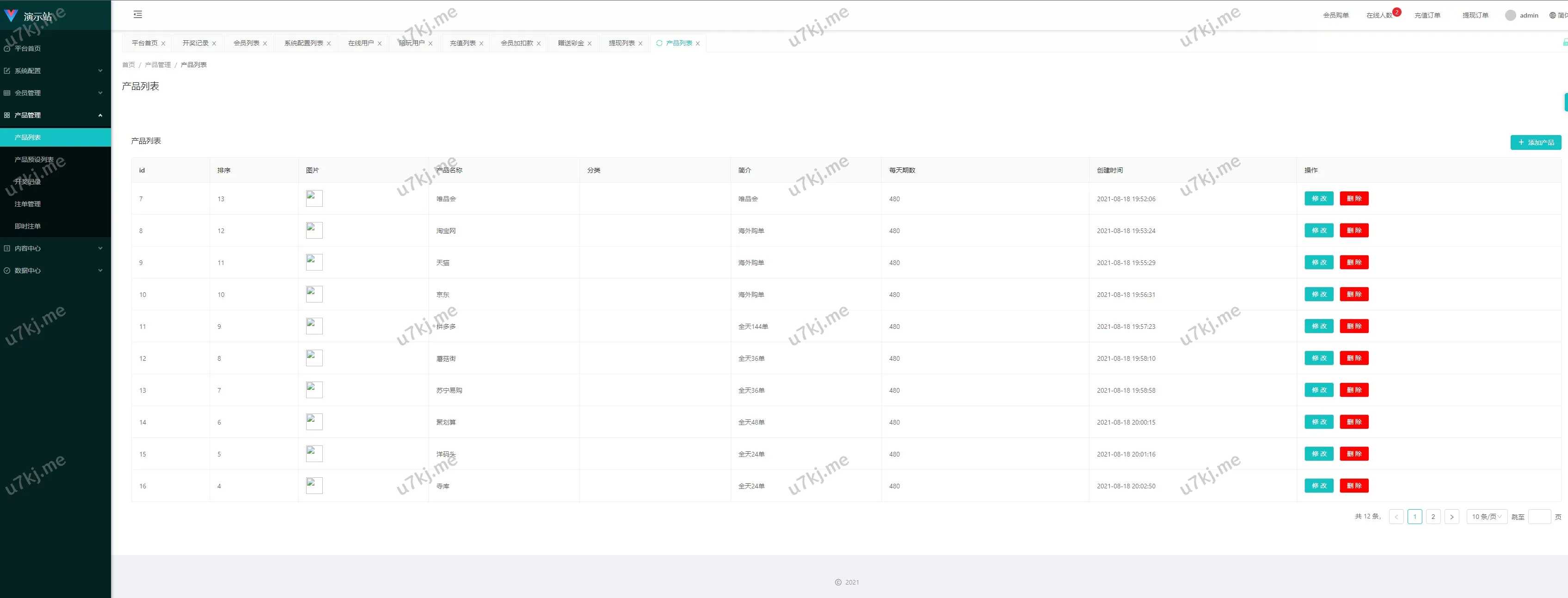Select 产品预设列表 in the sidebar
This screenshot has width=1568, height=598.
click(34, 160)
